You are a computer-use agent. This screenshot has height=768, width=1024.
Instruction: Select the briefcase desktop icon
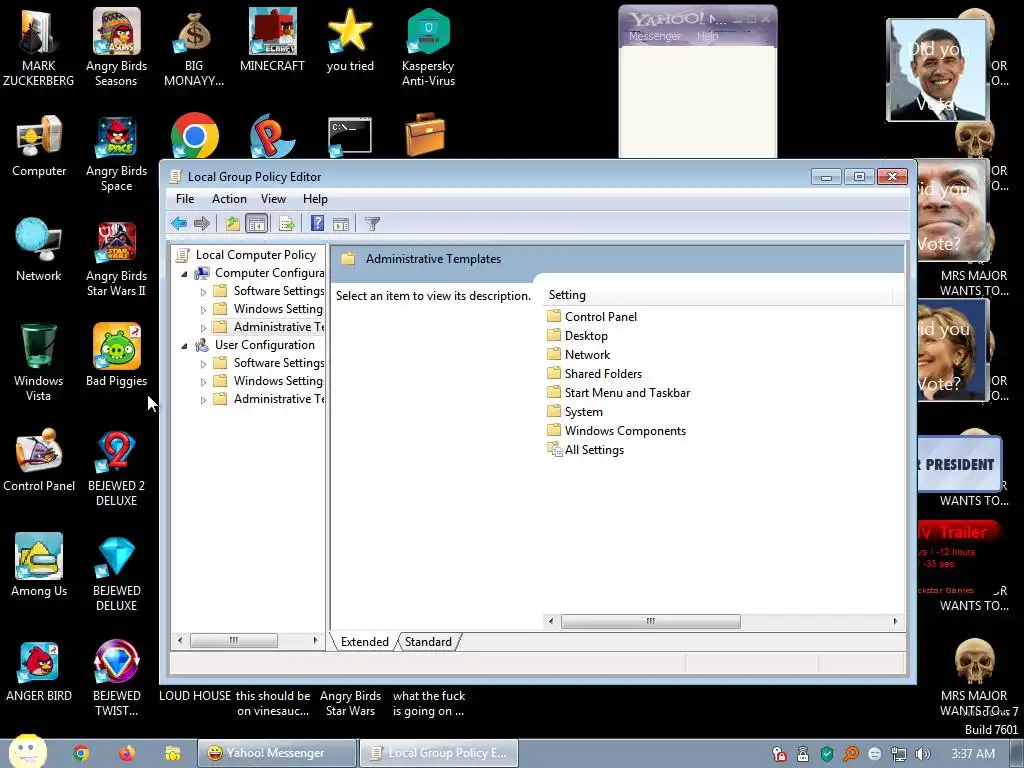[x=425, y=135]
